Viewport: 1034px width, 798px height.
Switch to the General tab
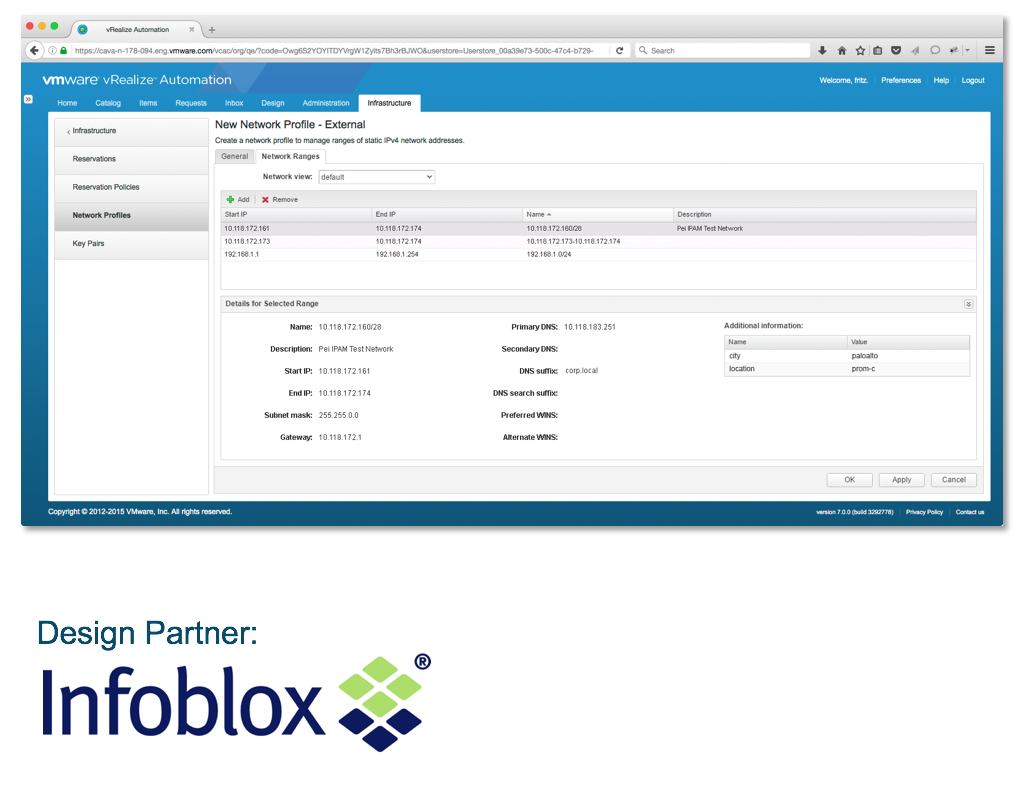(x=234, y=157)
